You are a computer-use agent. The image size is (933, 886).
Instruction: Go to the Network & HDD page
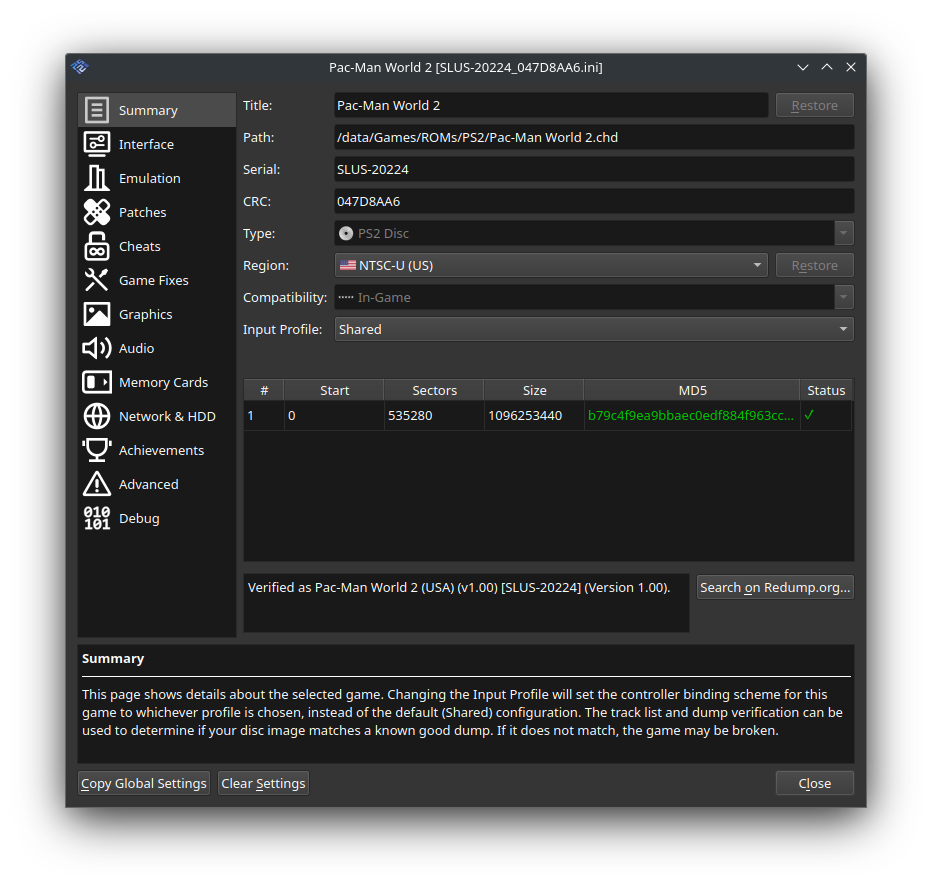pyautogui.click(x=166, y=416)
